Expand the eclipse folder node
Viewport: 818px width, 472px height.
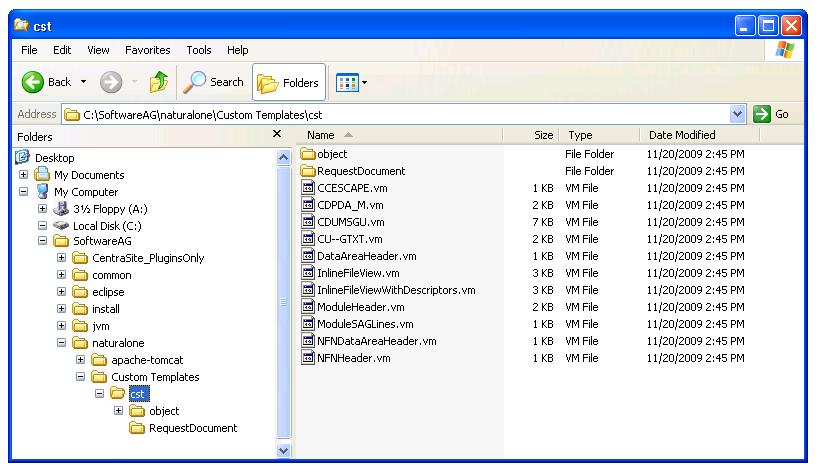coord(62,292)
